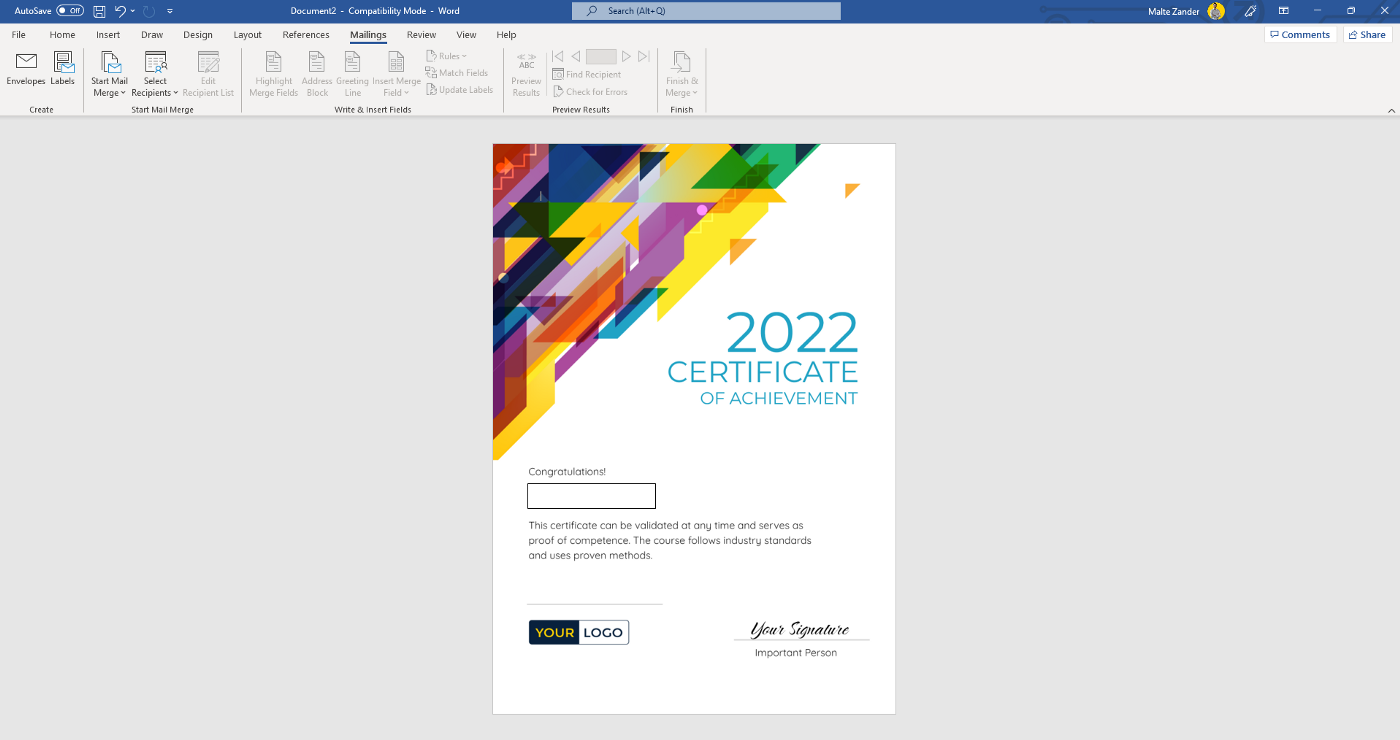Click Update Labels
The width and height of the screenshot is (1400, 740).
click(459, 89)
